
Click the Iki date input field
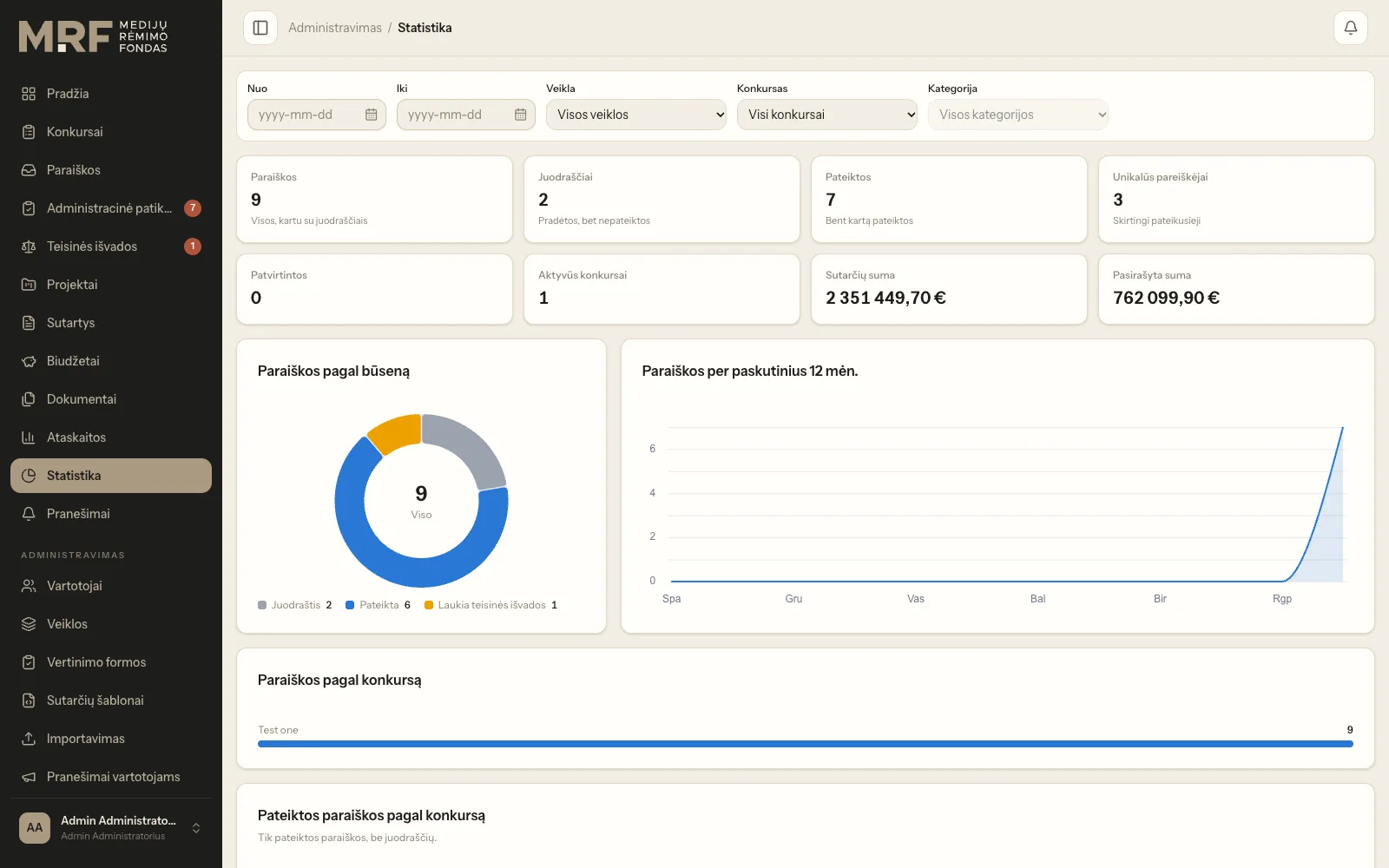point(466,115)
